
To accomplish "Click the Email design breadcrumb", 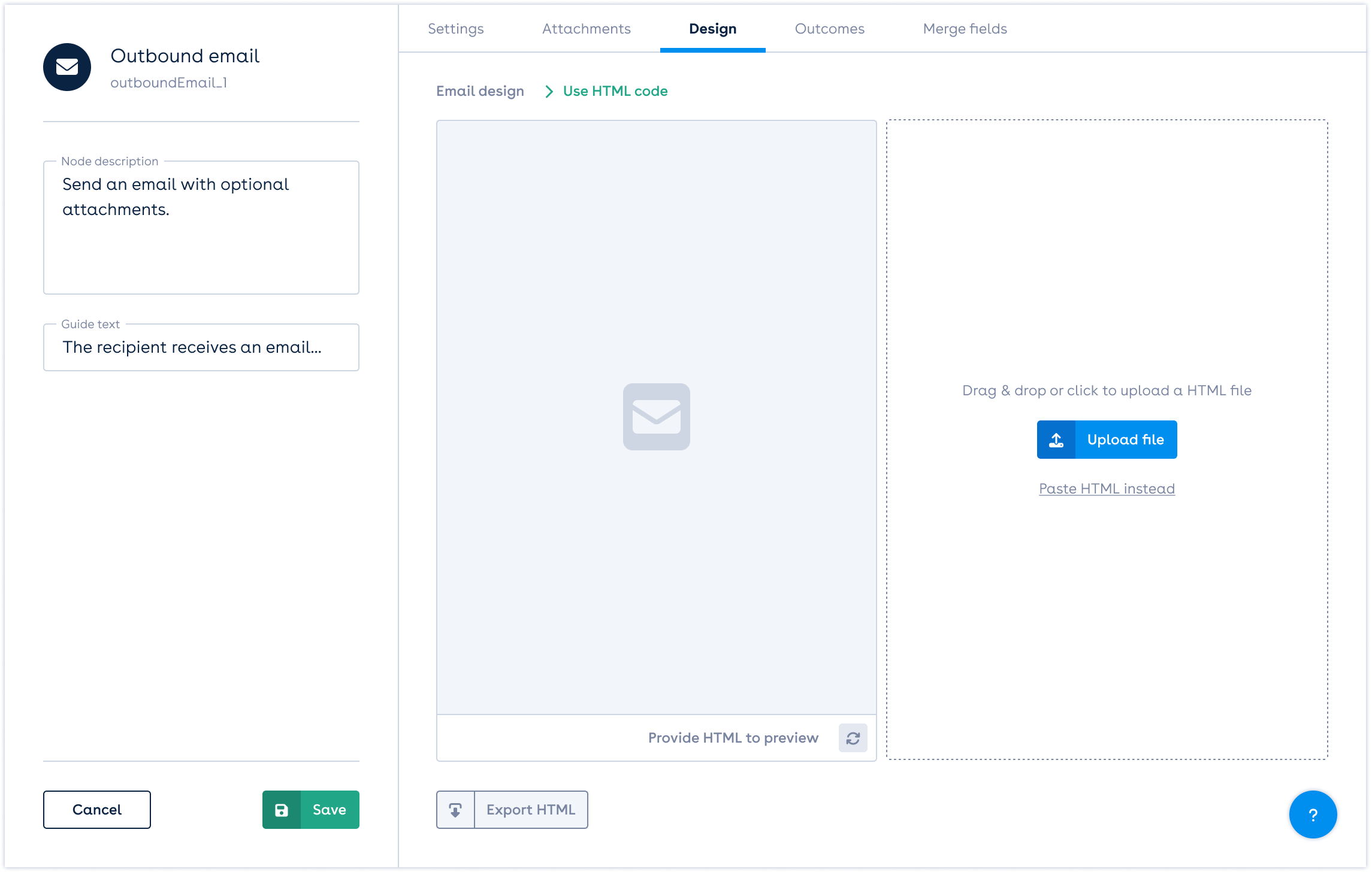I will pyautogui.click(x=480, y=91).
